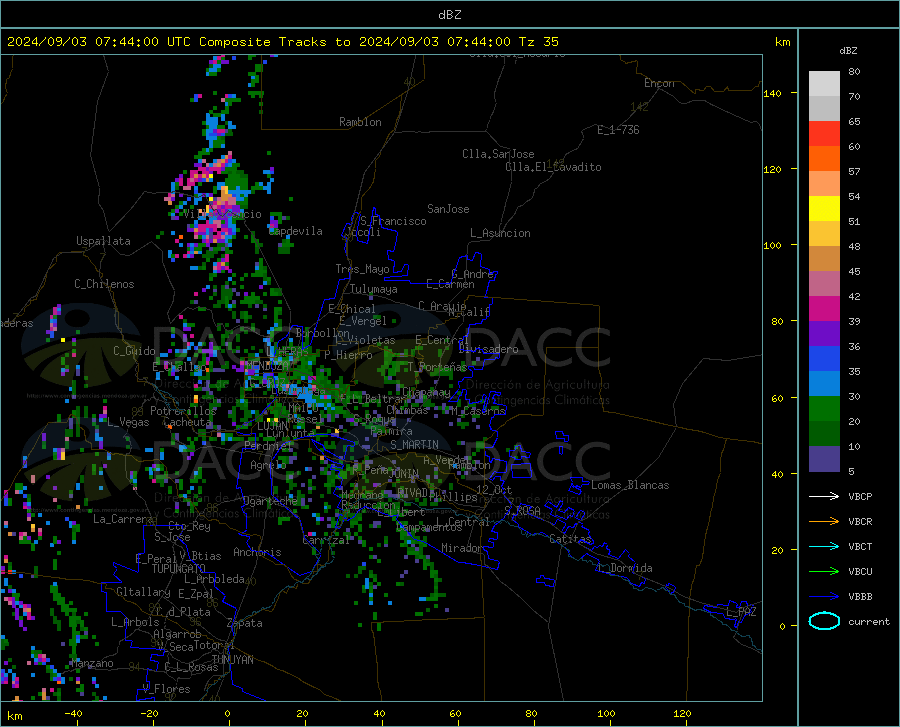Screen dimensions: 900x727
Task: Click the 'L_Dormida' map label
Action: (x=625, y=568)
